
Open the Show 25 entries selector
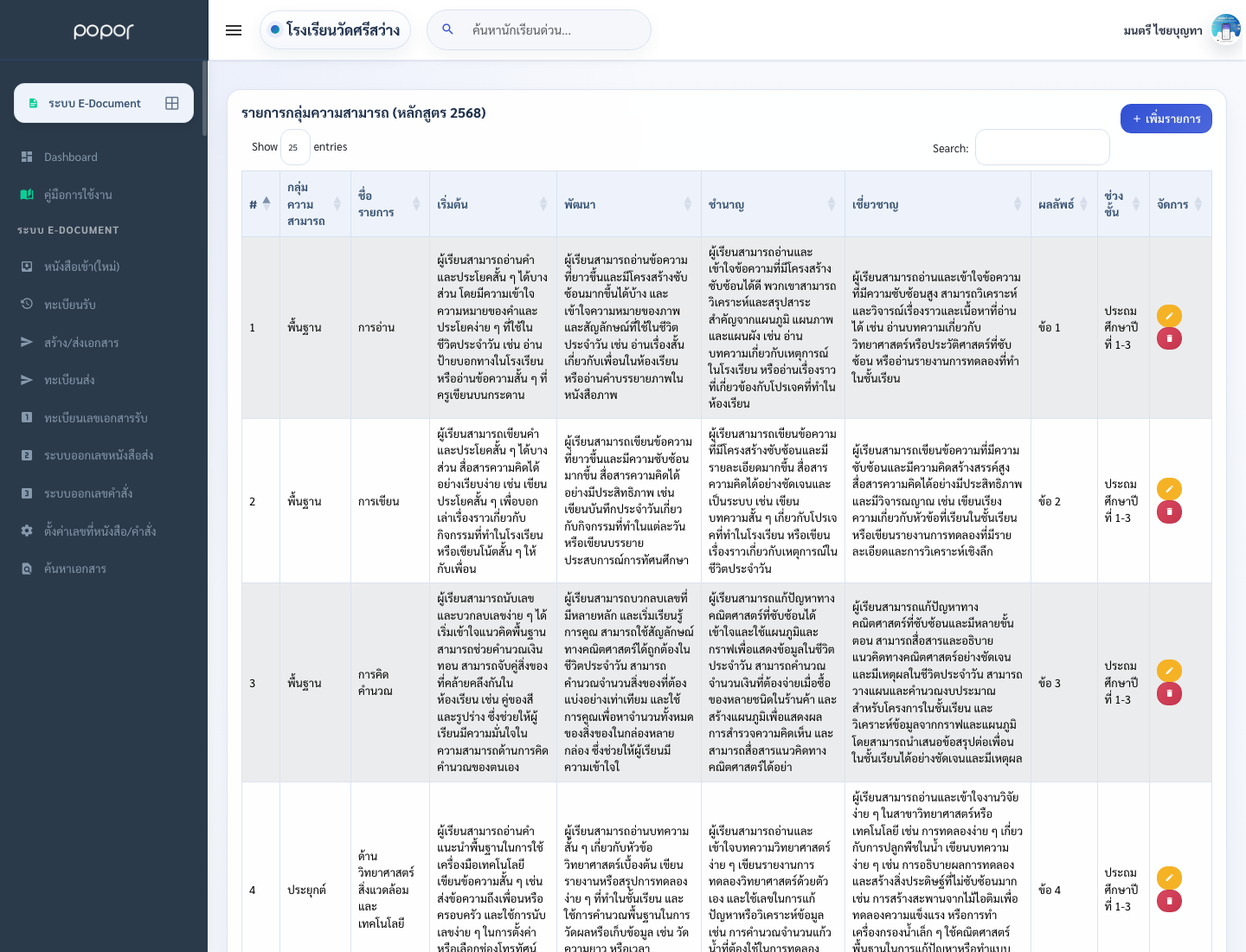(x=295, y=147)
